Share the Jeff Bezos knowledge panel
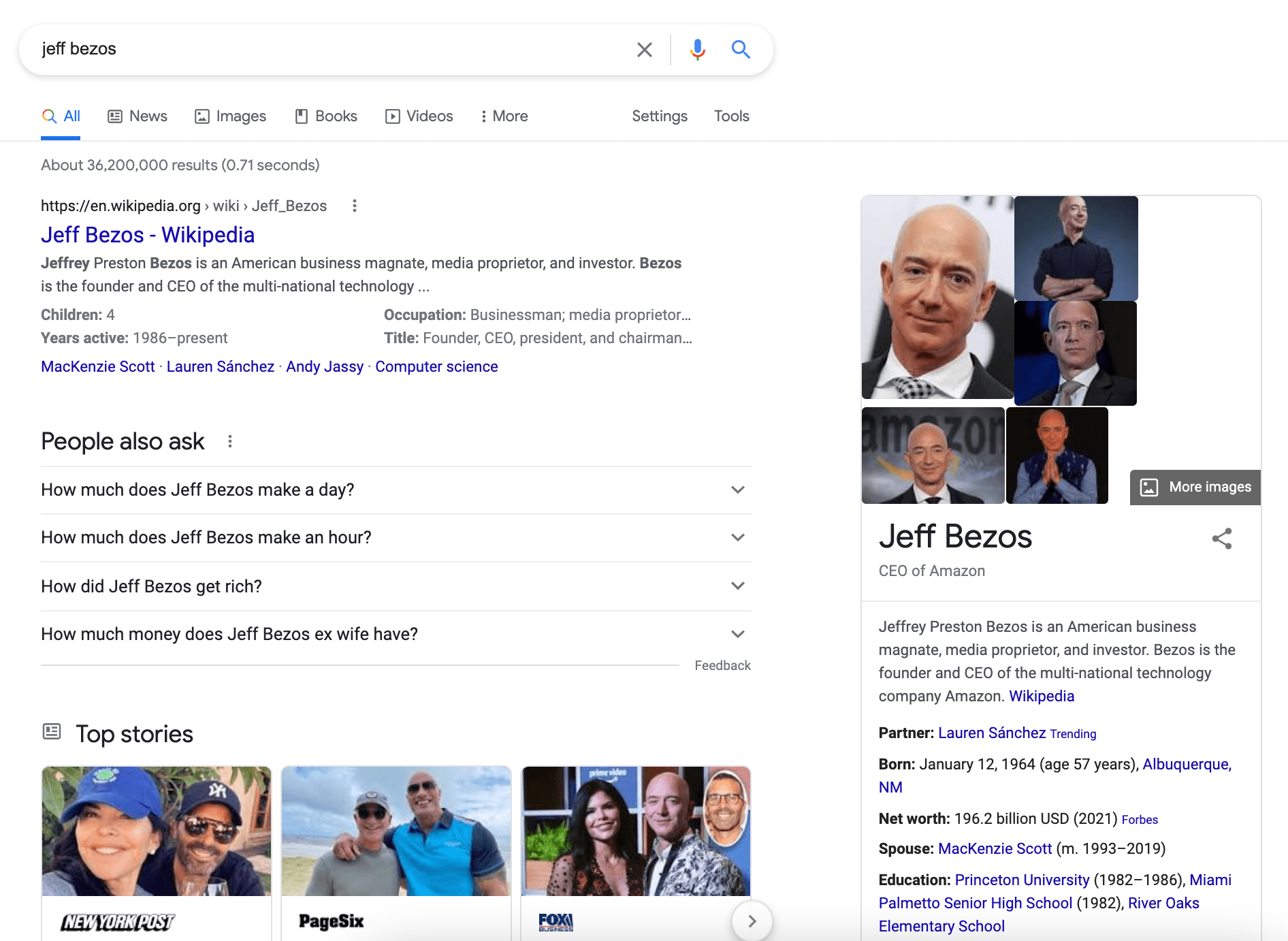This screenshot has width=1288, height=941. (x=1222, y=539)
